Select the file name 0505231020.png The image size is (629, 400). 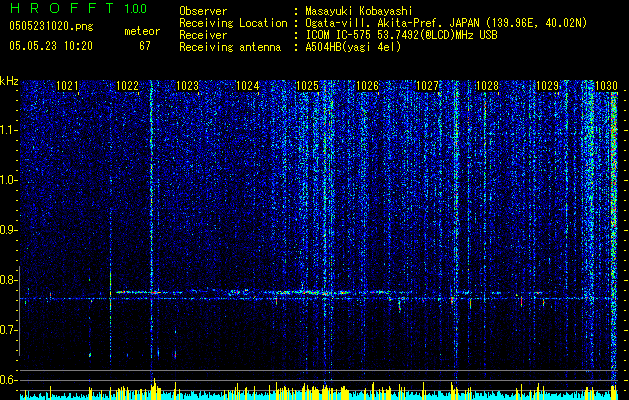[x=51, y=26]
